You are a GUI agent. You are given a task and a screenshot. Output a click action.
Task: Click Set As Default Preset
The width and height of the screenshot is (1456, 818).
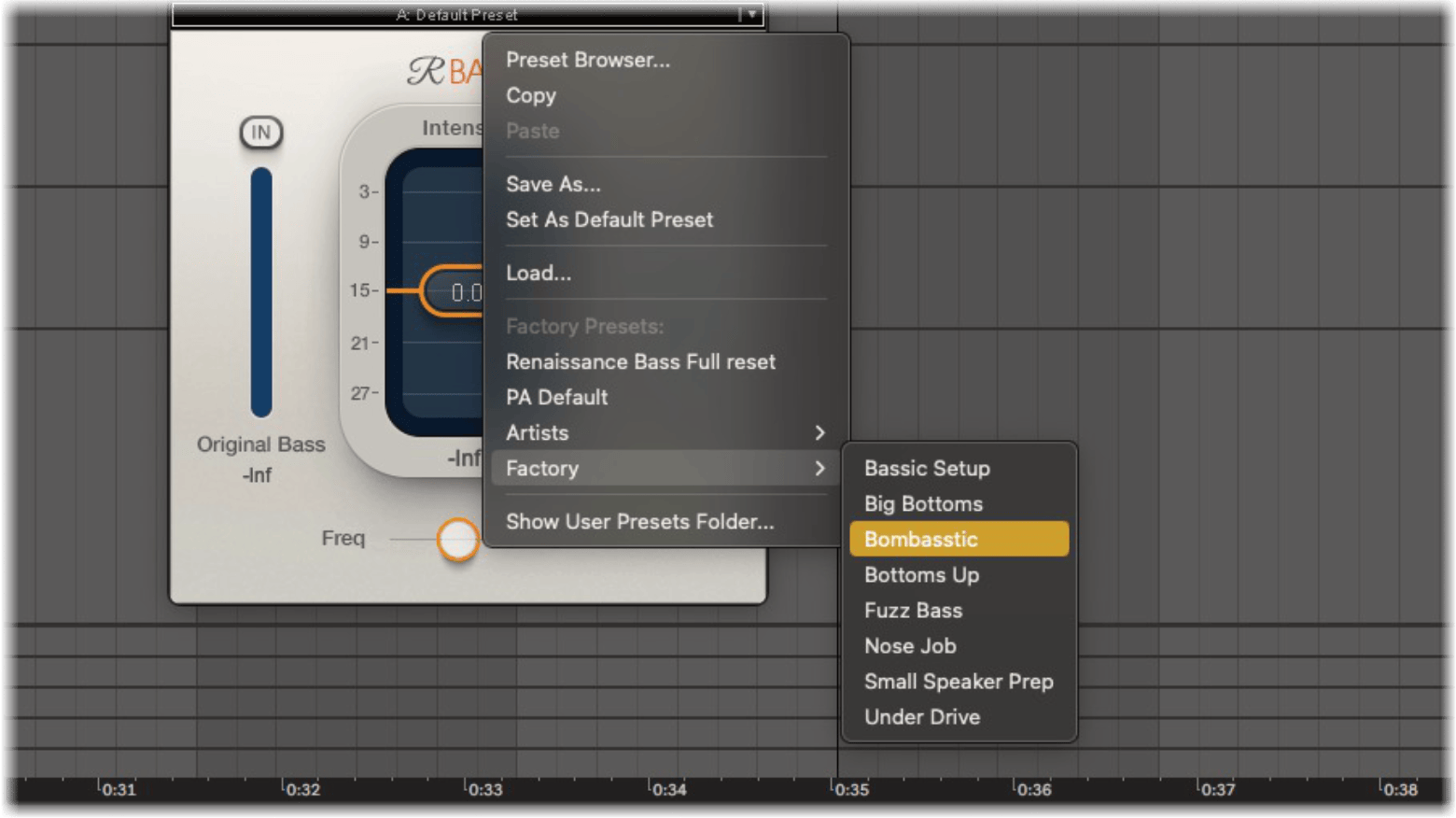click(x=609, y=219)
